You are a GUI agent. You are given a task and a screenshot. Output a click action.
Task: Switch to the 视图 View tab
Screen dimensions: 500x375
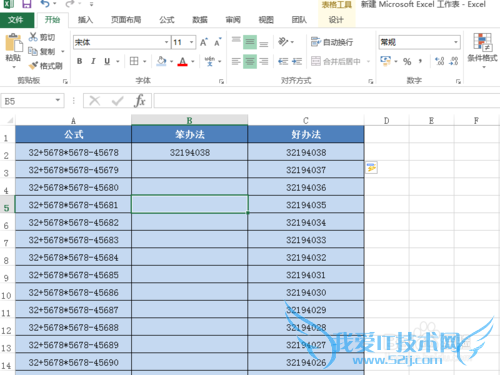pos(266,20)
